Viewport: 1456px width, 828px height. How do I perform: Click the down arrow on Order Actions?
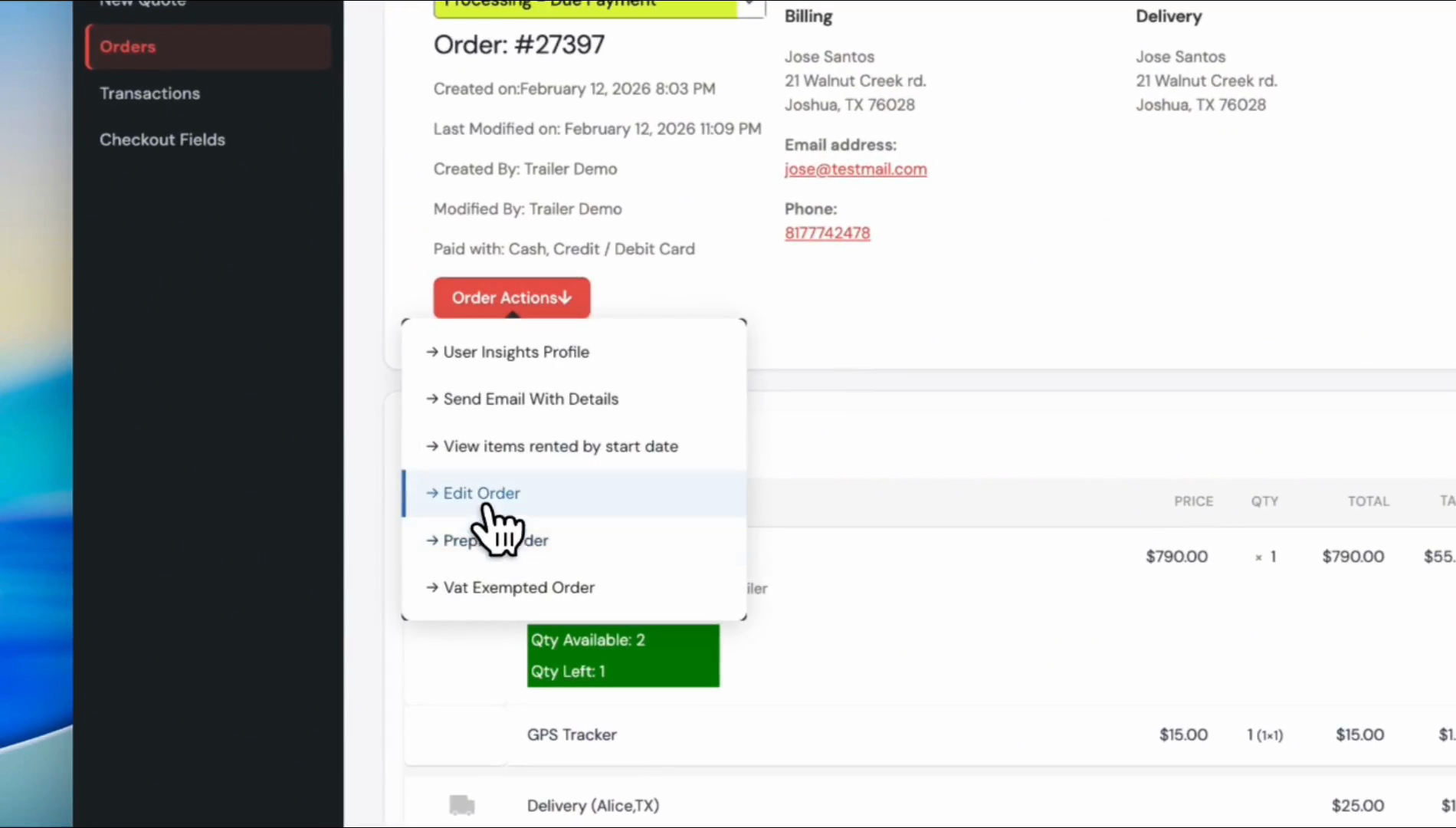566,297
